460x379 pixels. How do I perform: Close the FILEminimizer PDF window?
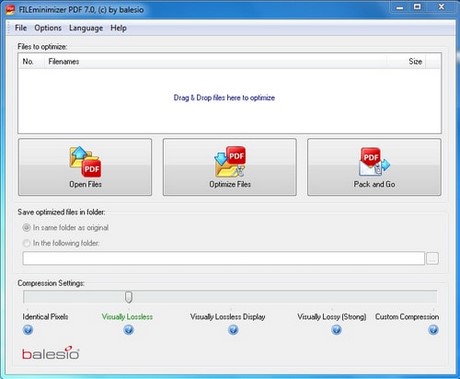[x=441, y=7]
